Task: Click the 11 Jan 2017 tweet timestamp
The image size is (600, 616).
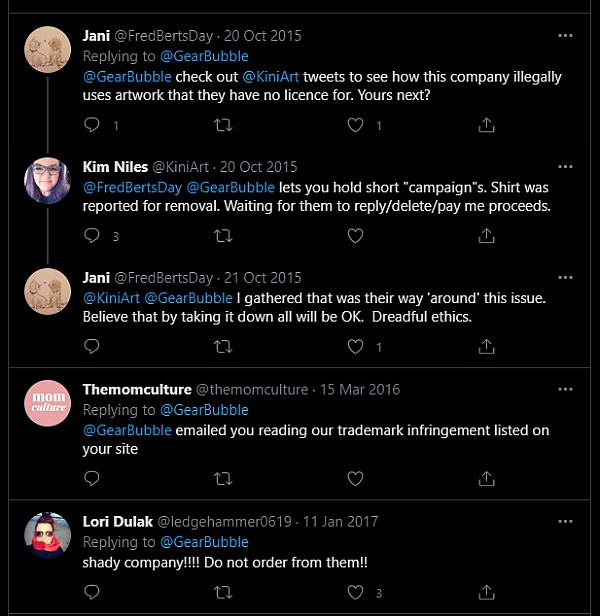Action: (x=342, y=521)
